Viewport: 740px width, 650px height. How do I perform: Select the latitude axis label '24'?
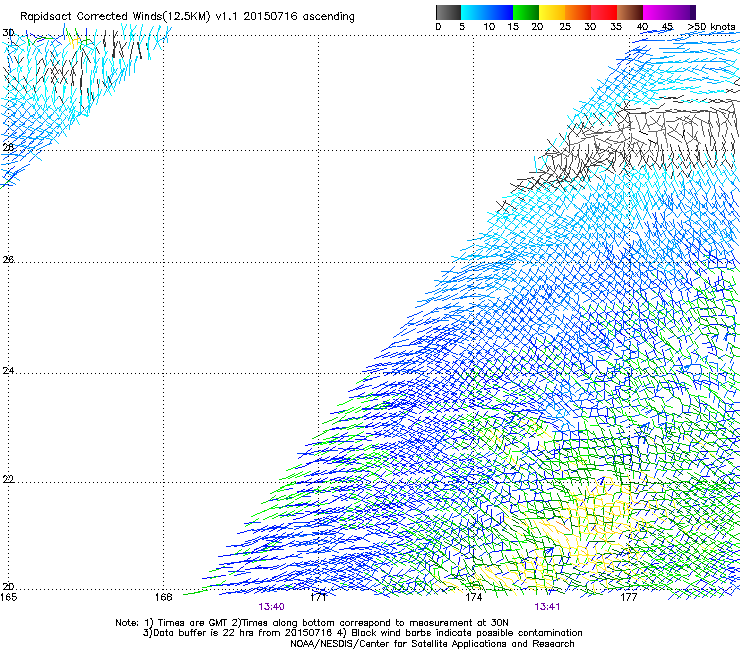8,371
